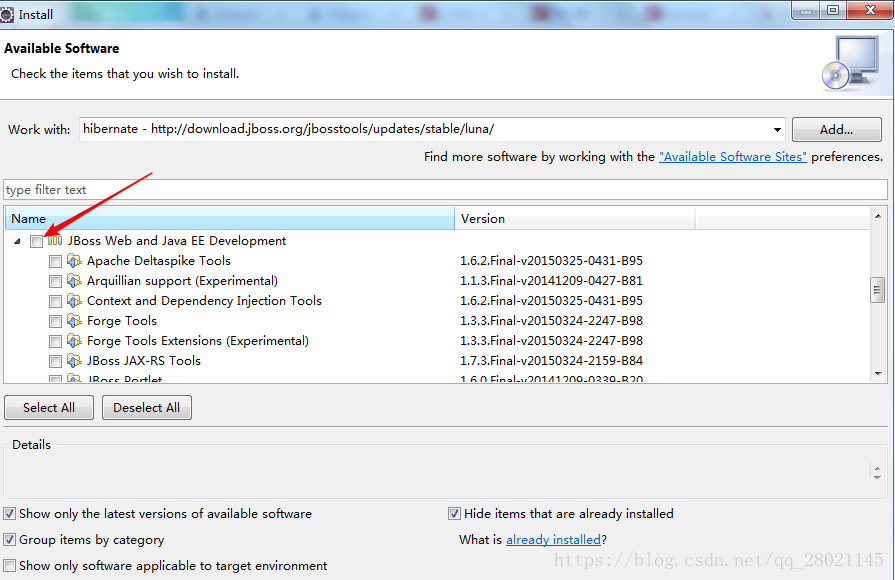The width and height of the screenshot is (895, 580).
Task: Toggle Show only the latest versions
Action: (10, 514)
